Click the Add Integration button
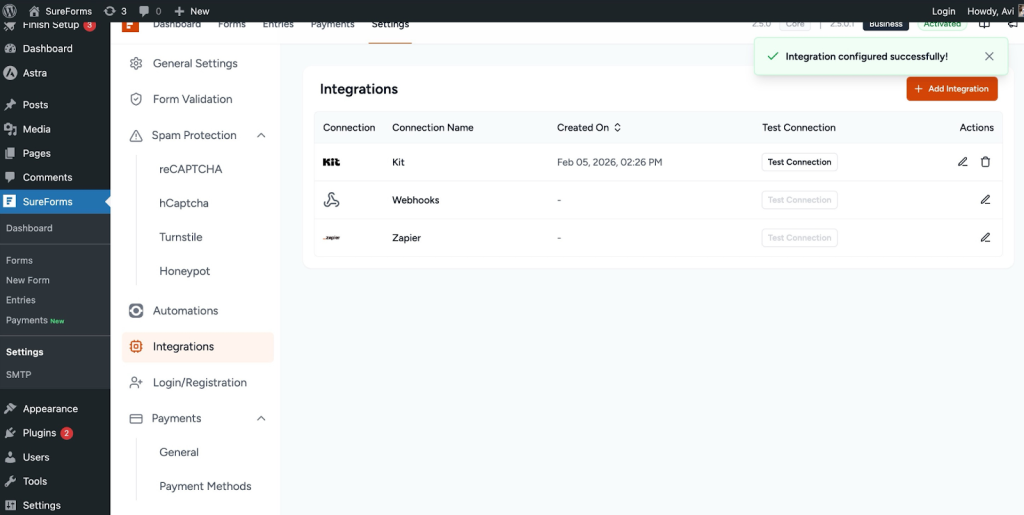Image resolution: width=1024 pixels, height=515 pixels. tap(951, 89)
